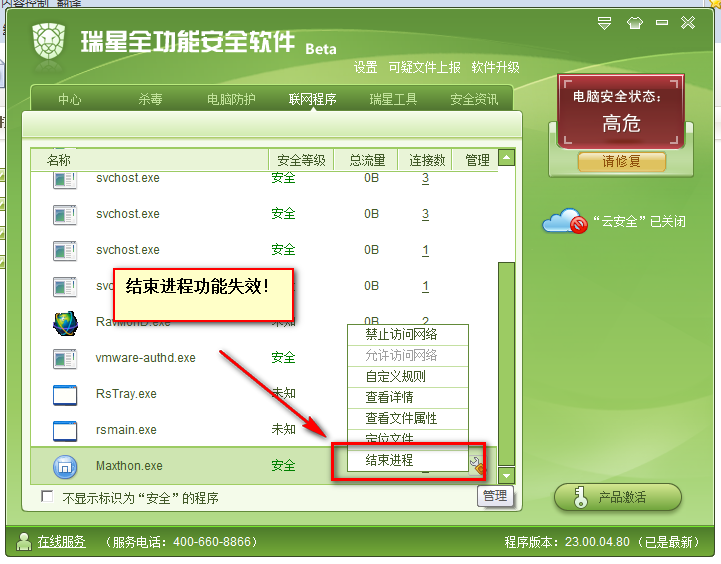
Task: Open the 软件升级 link
Action: [495, 68]
